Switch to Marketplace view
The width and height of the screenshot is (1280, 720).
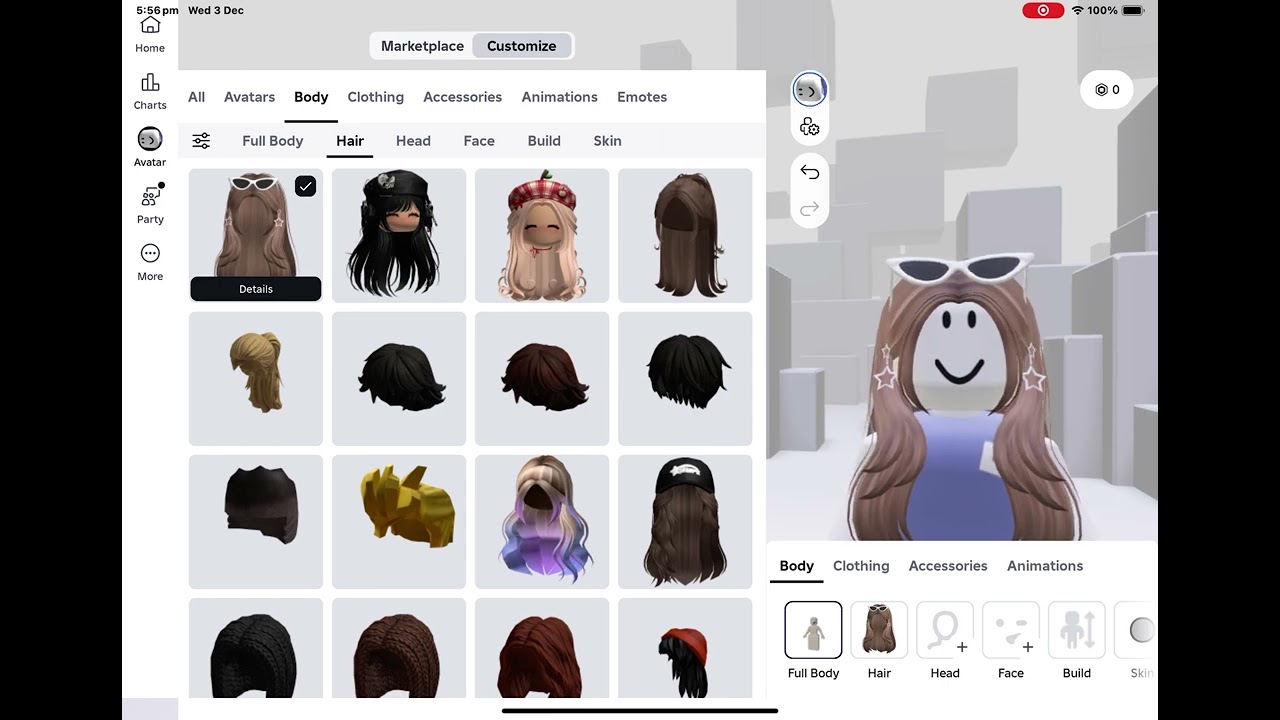point(422,46)
